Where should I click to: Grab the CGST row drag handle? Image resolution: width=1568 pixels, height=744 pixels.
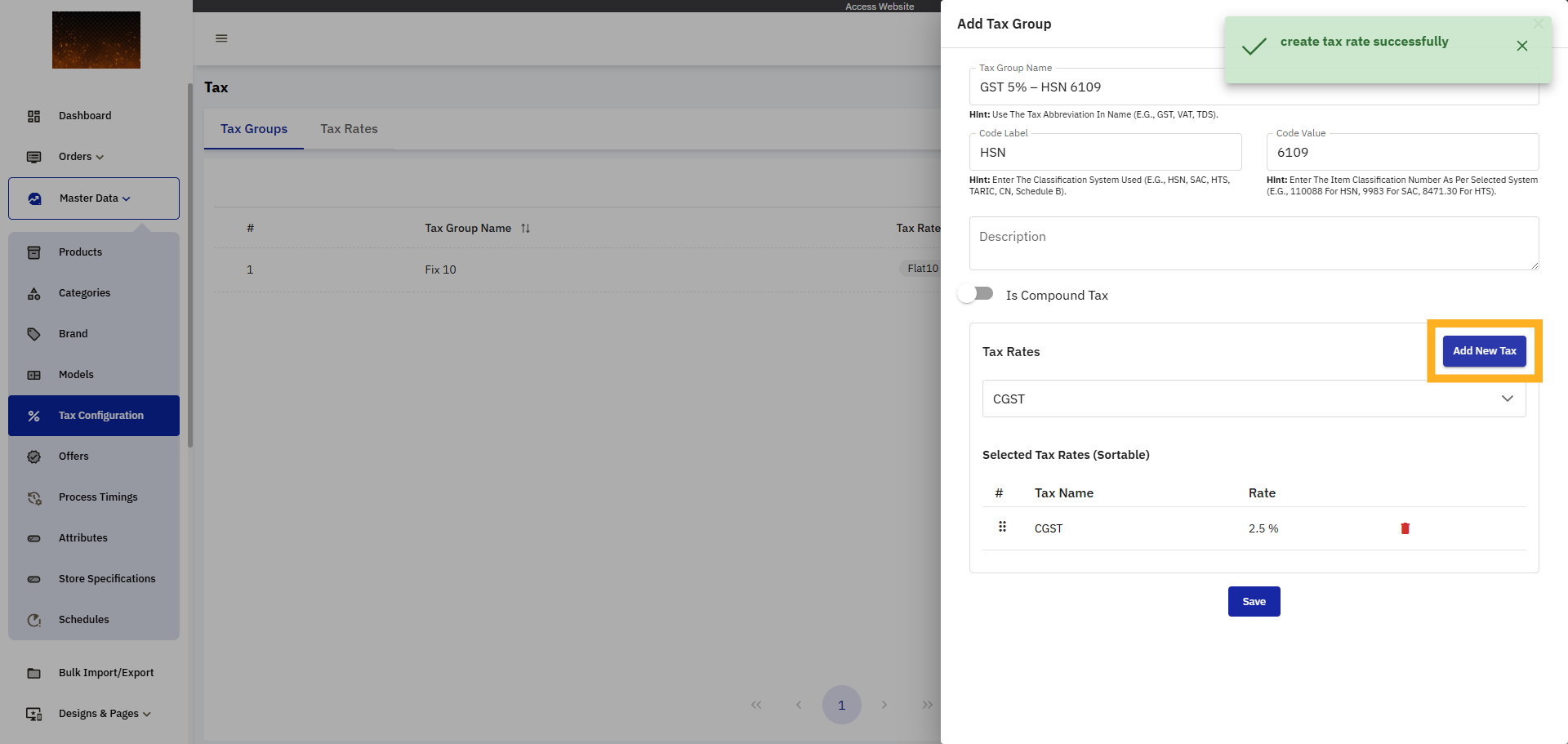[1002, 528]
